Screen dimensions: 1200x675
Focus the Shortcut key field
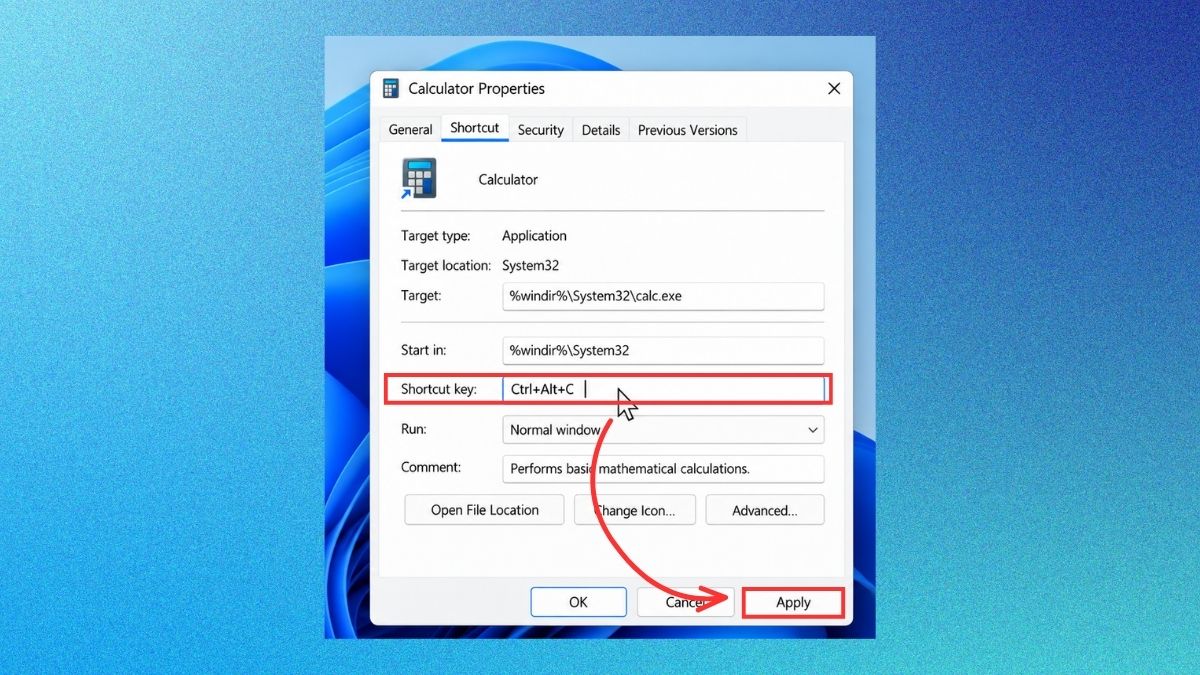(x=664, y=389)
